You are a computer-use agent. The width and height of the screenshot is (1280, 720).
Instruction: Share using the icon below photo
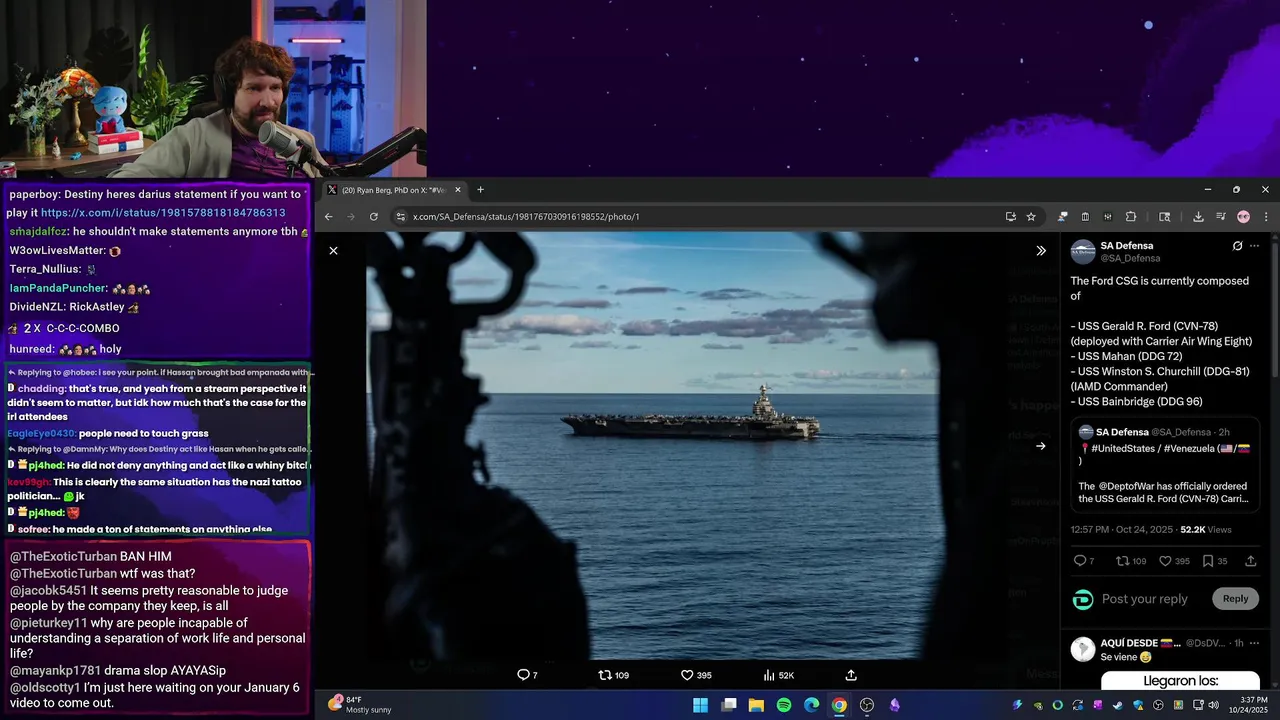(851, 675)
